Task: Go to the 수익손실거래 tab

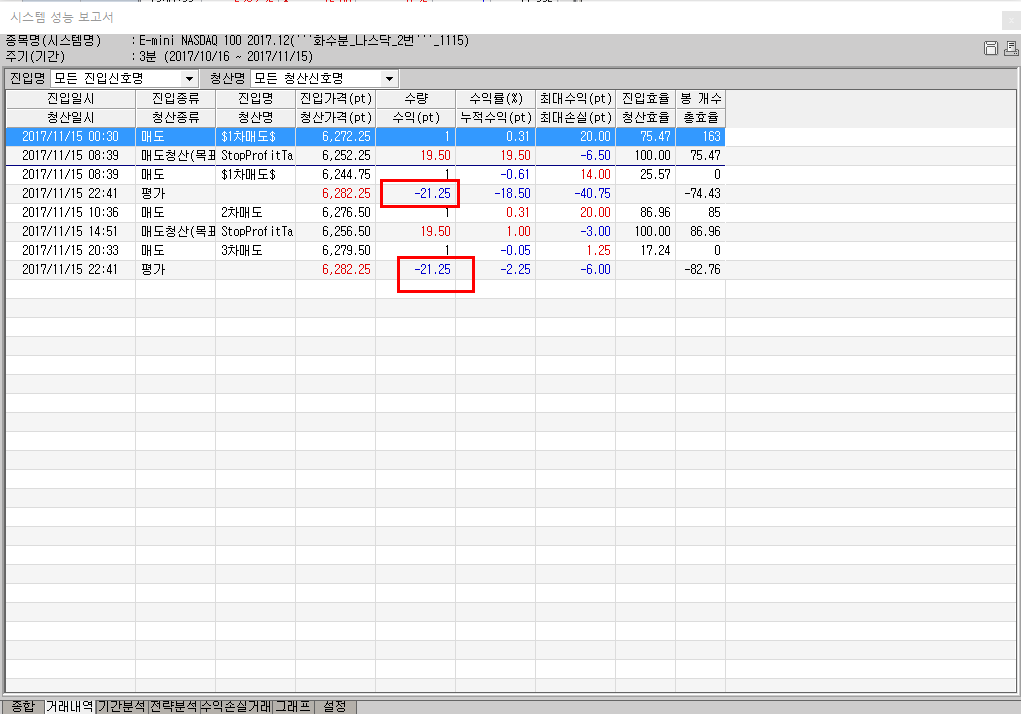Action: (x=235, y=706)
